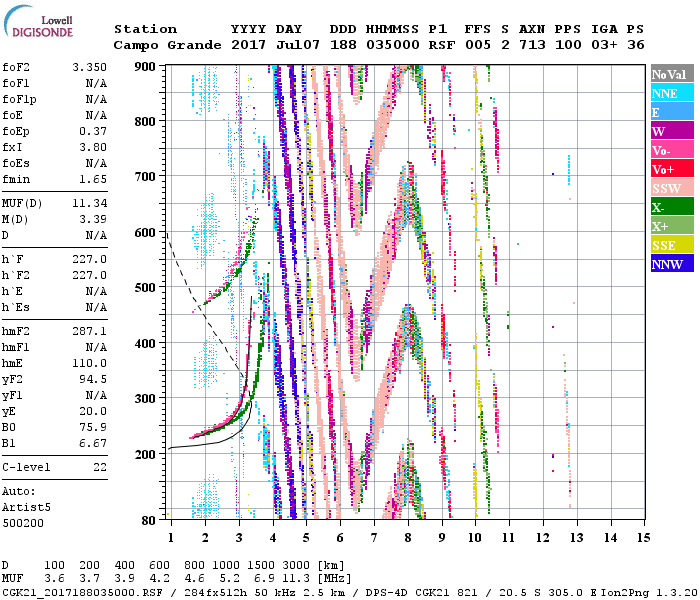Image resolution: width=700 pixels, height=600 pixels.
Task: Select the Vo- pink legend entry
Action: [x=671, y=150]
